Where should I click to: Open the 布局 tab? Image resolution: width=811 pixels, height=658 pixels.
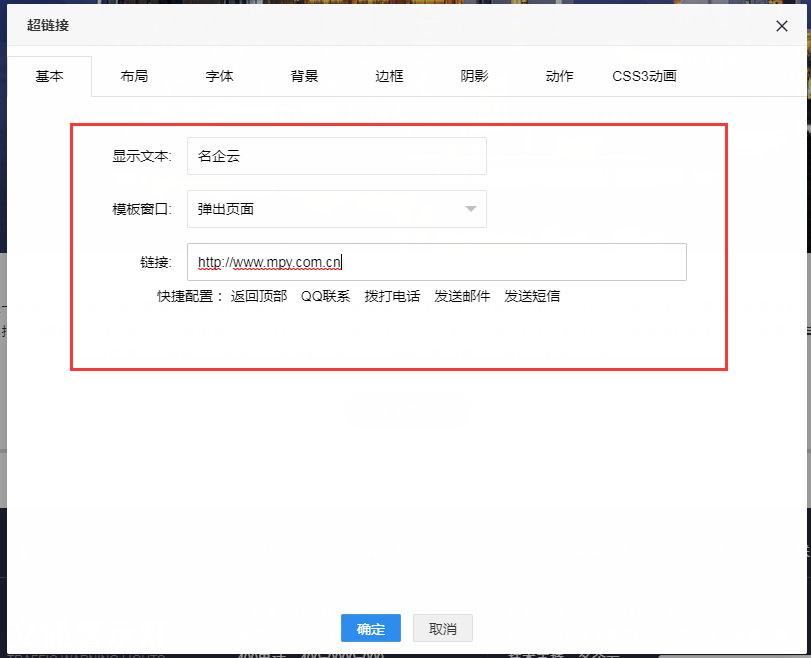pyautogui.click(x=134, y=76)
